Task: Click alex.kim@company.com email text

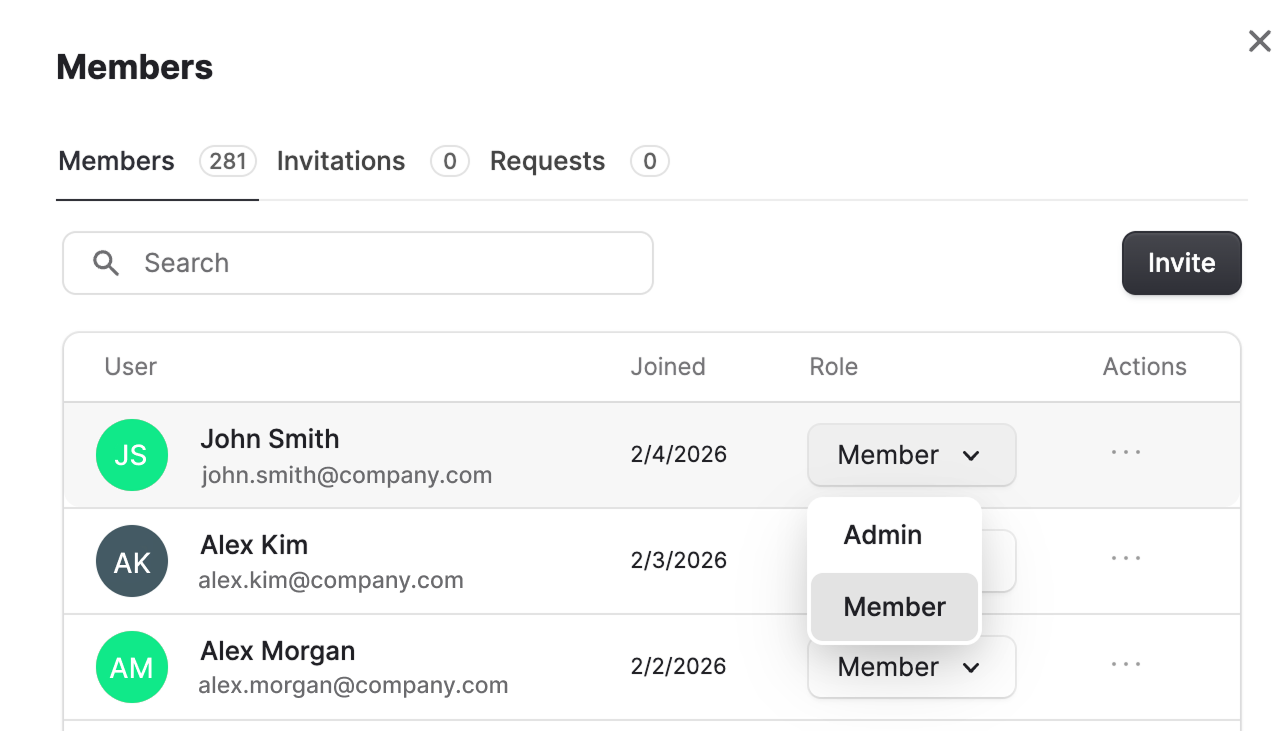Action: [x=332, y=580]
